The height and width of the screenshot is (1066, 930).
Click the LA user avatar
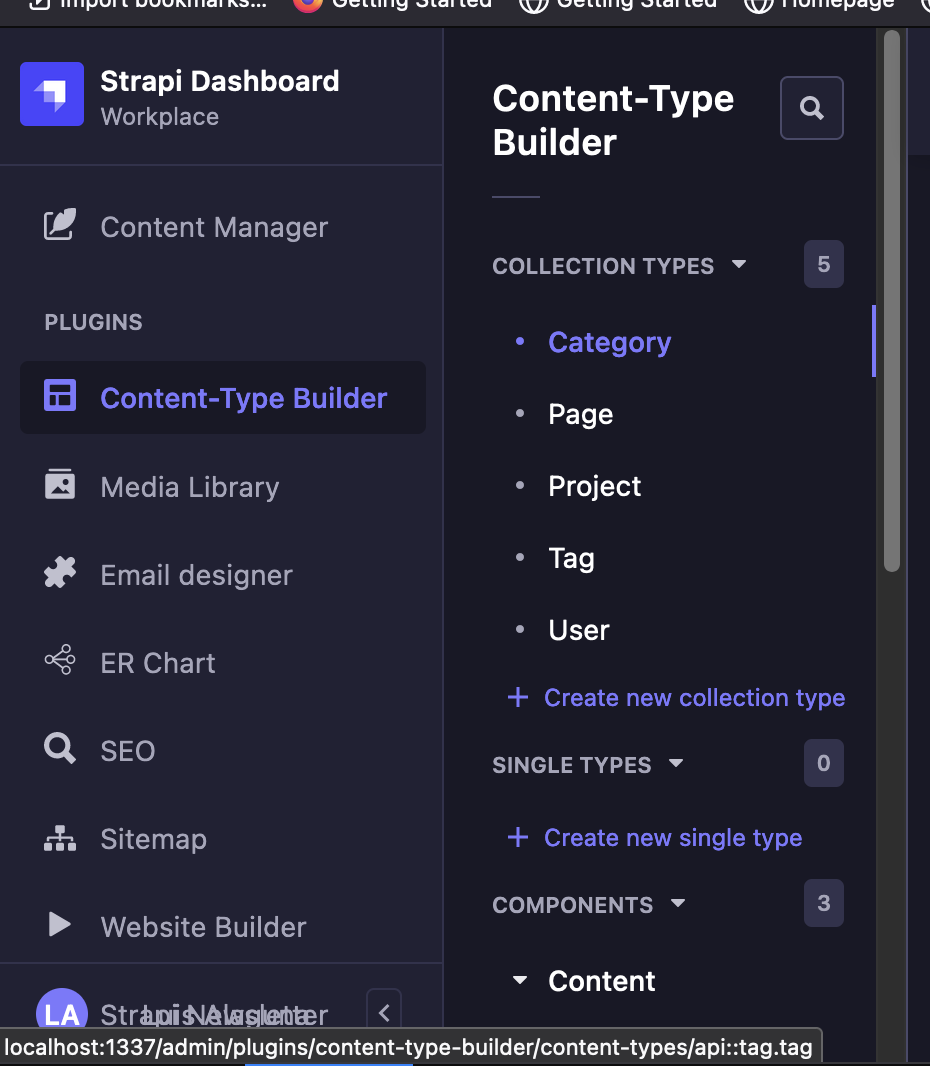tap(62, 1008)
